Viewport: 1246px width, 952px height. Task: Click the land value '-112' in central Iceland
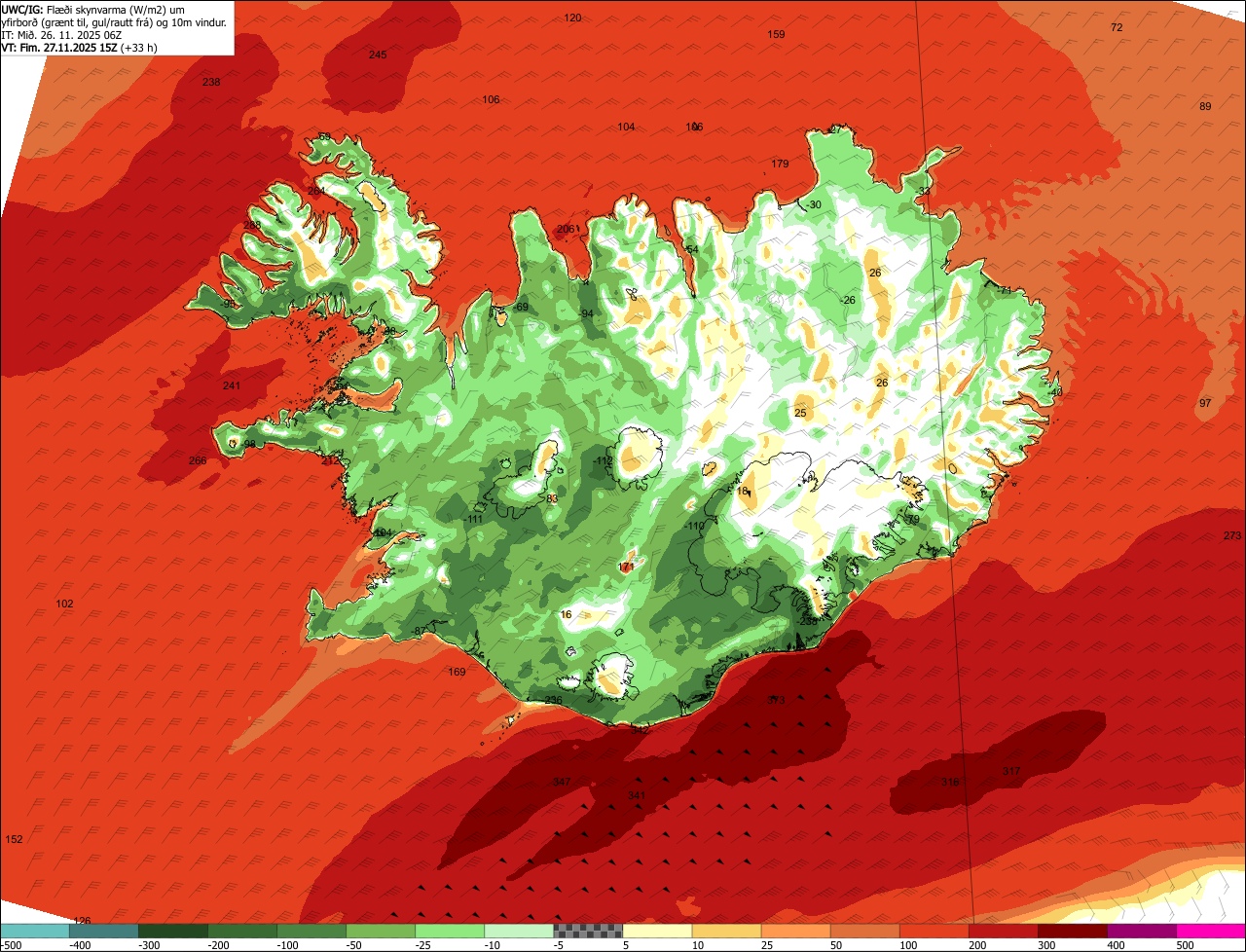[x=603, y=461]
